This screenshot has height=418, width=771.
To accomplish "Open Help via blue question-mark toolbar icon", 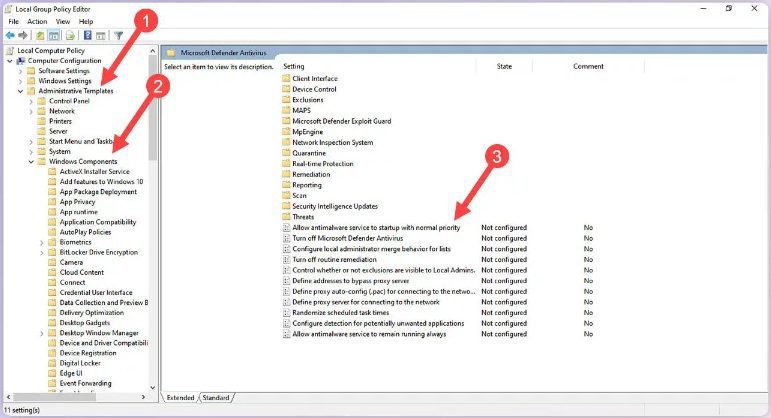I will point(88,35).
